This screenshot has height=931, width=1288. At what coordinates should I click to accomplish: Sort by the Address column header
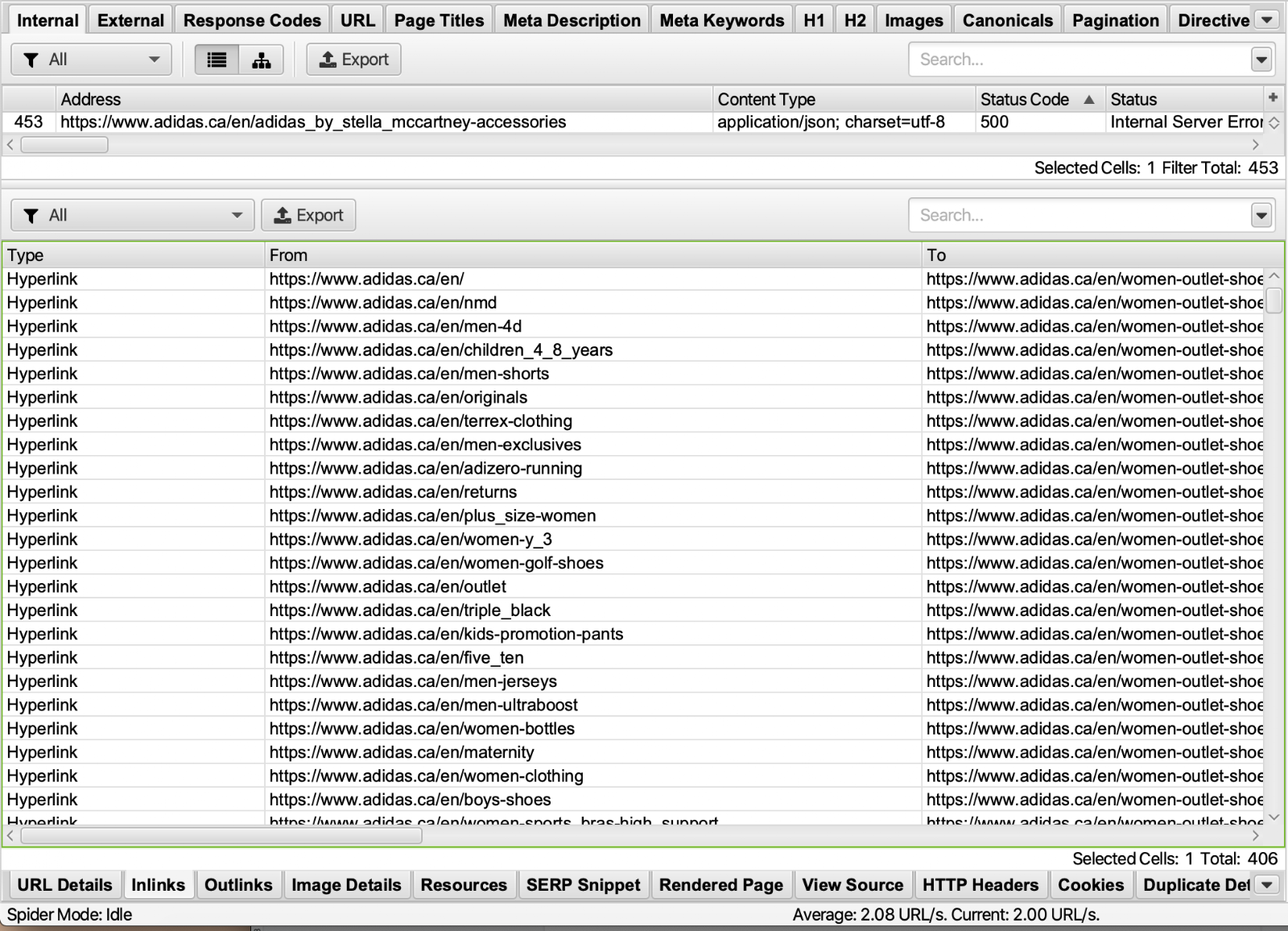(385, 99)
